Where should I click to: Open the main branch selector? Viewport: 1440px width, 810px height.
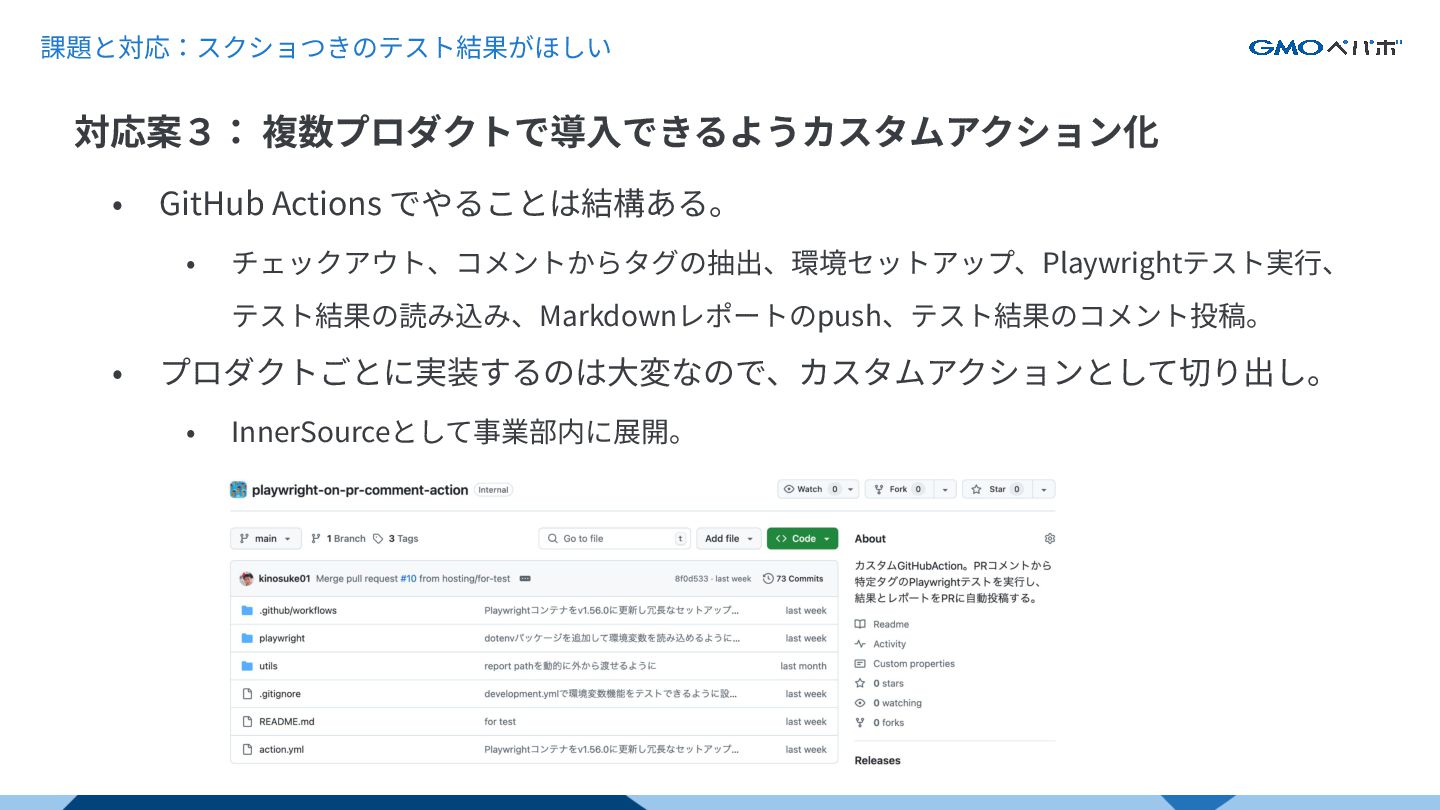(x=266, y=538)
